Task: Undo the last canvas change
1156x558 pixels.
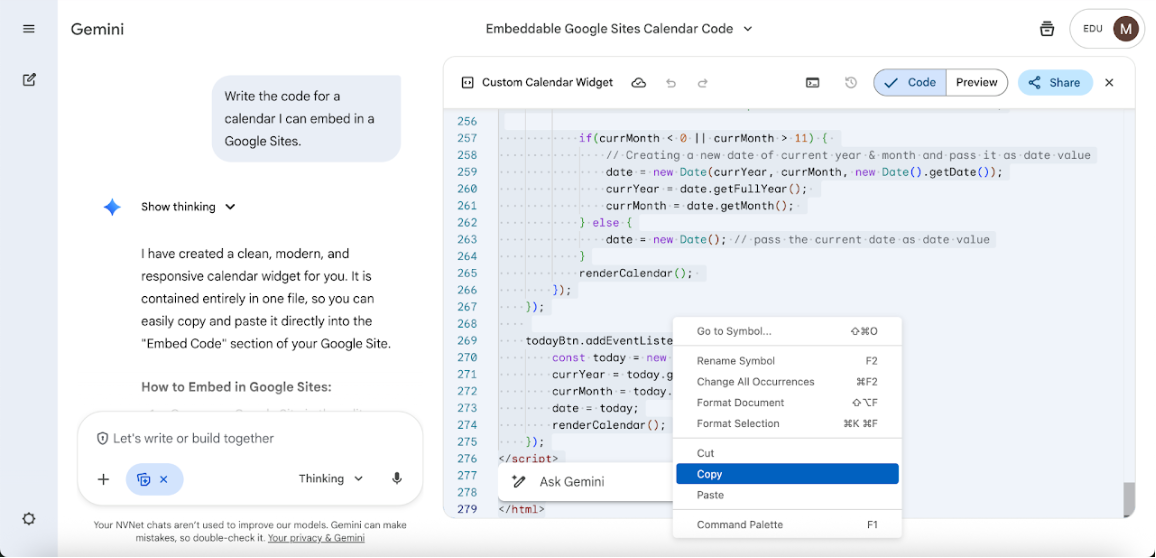Action: [671, 83]
